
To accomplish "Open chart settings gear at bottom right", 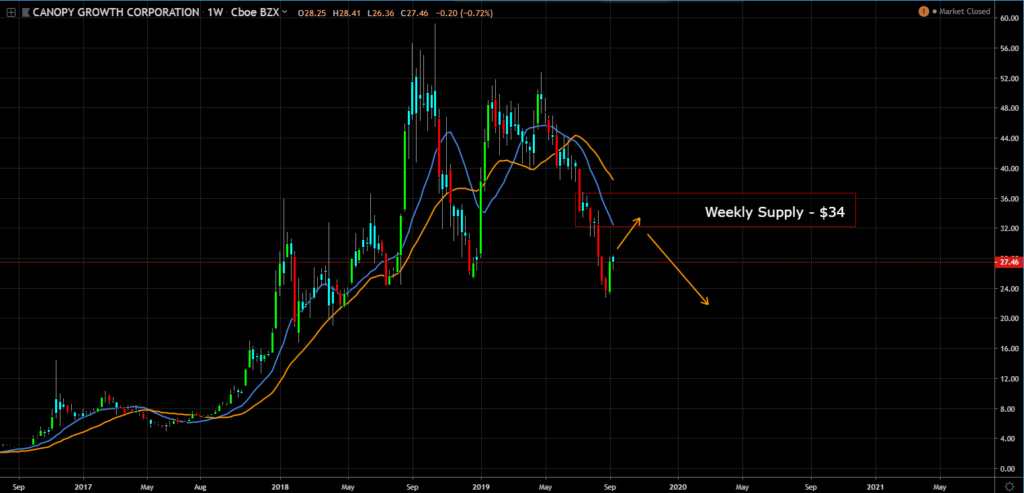I will pyautogui.click(x=1008, y=486).
